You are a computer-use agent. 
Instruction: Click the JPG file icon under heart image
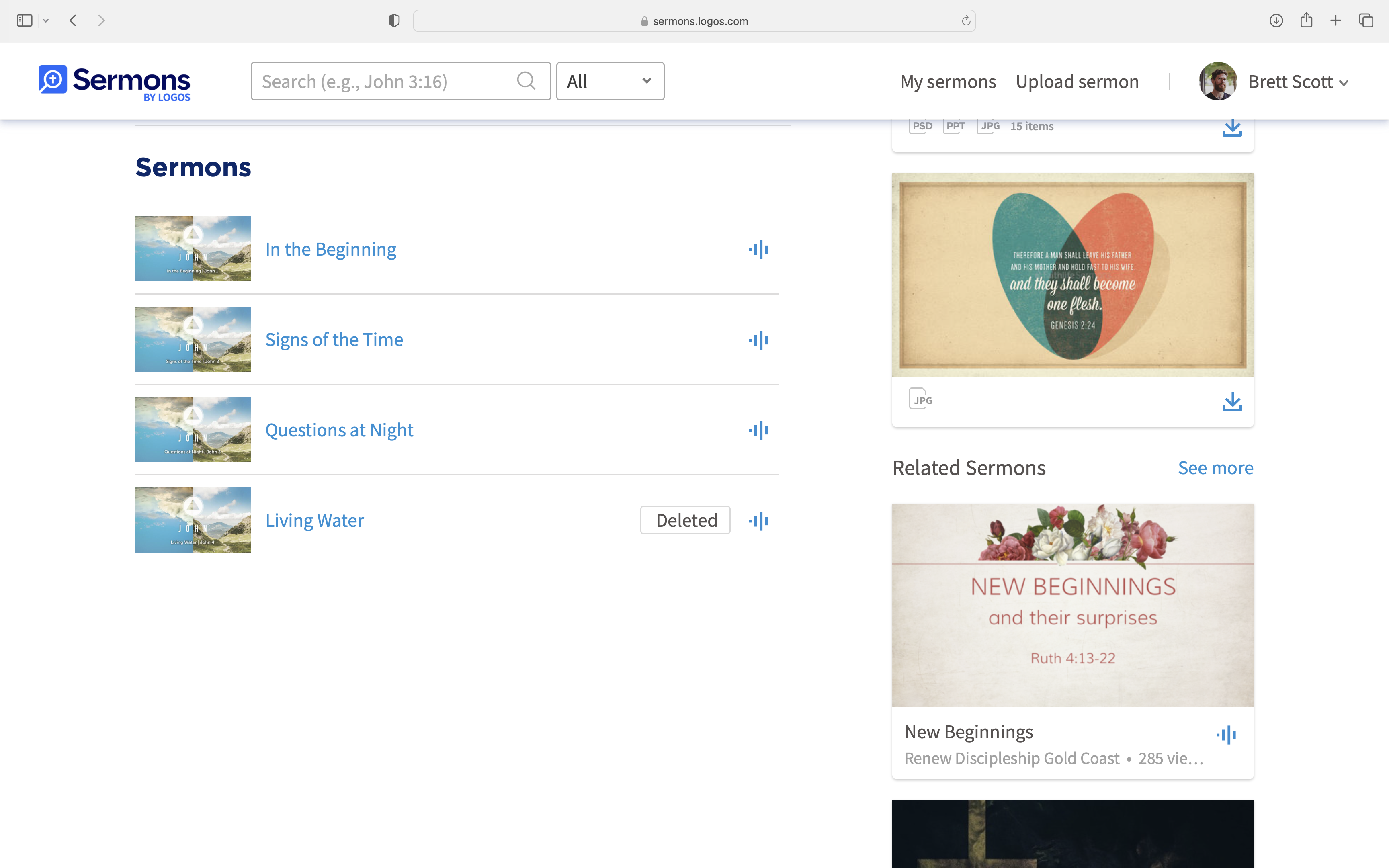[x=921, y=399]
